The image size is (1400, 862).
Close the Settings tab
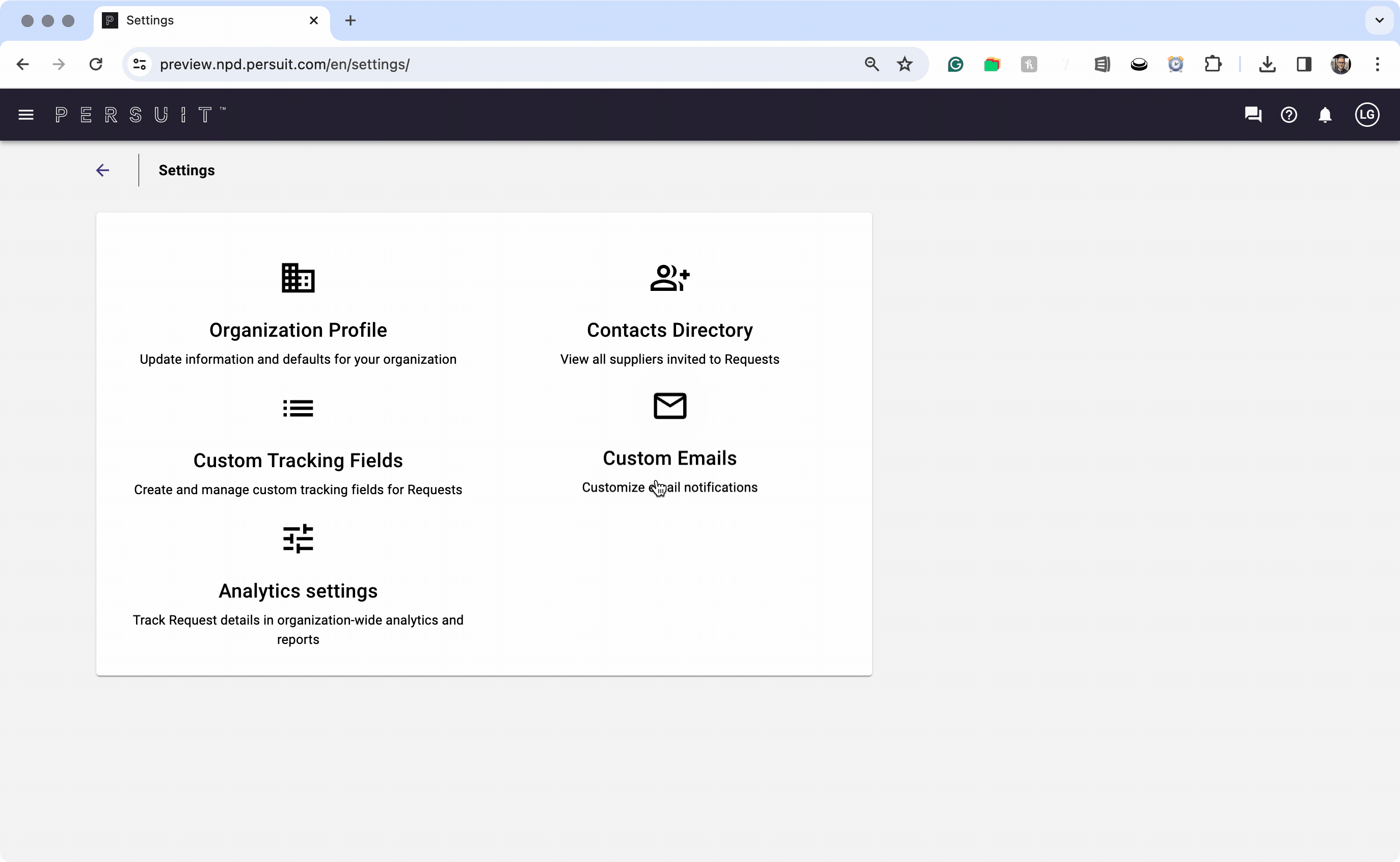313,20
